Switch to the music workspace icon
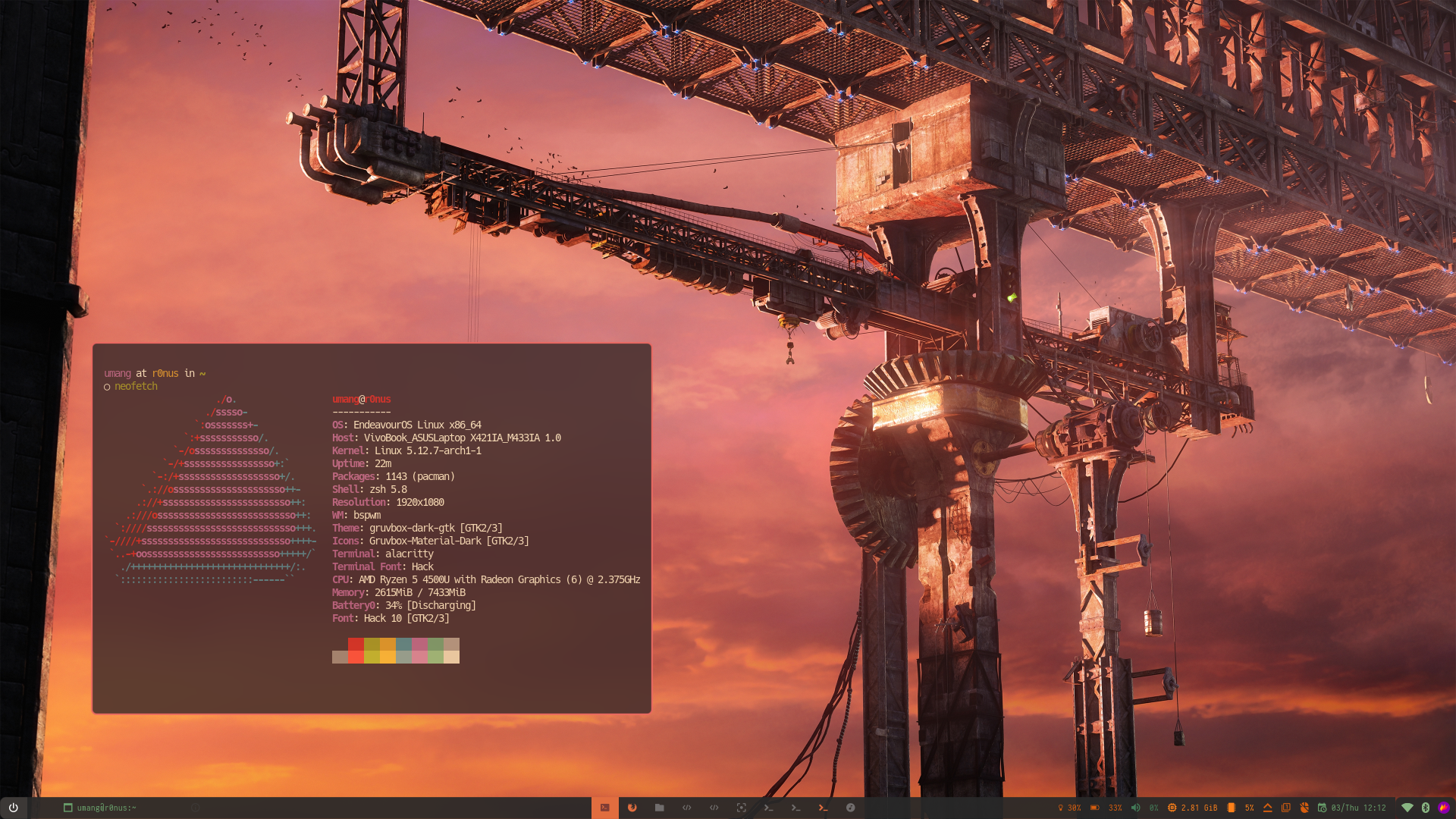The width and height of the screenshot is (1456, 819). (x=850, y=808)
